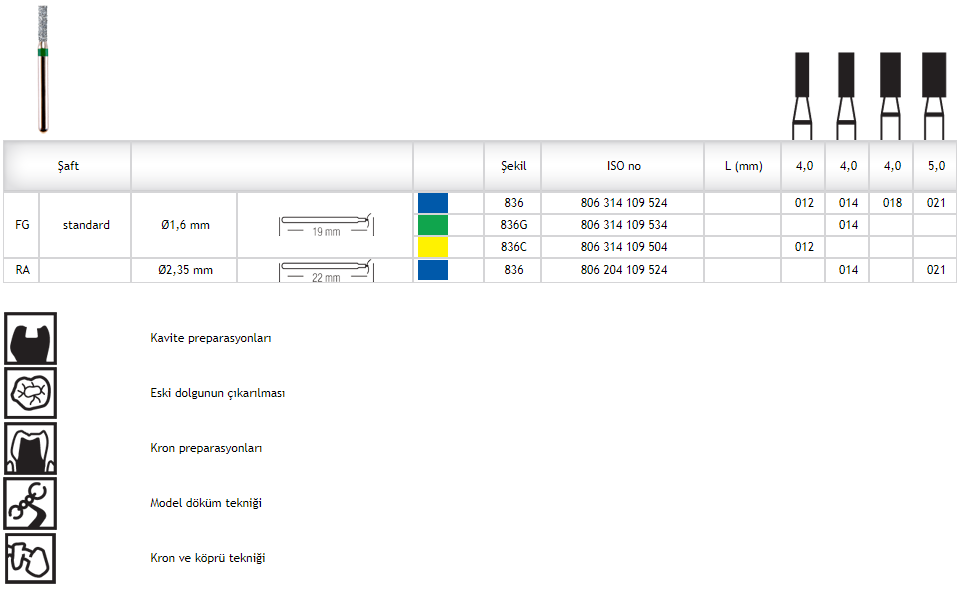This screenshot has width=962, height=592.
Task: Click the Eski dolgunun çıkarılması icon
Action: pos(31,393)
